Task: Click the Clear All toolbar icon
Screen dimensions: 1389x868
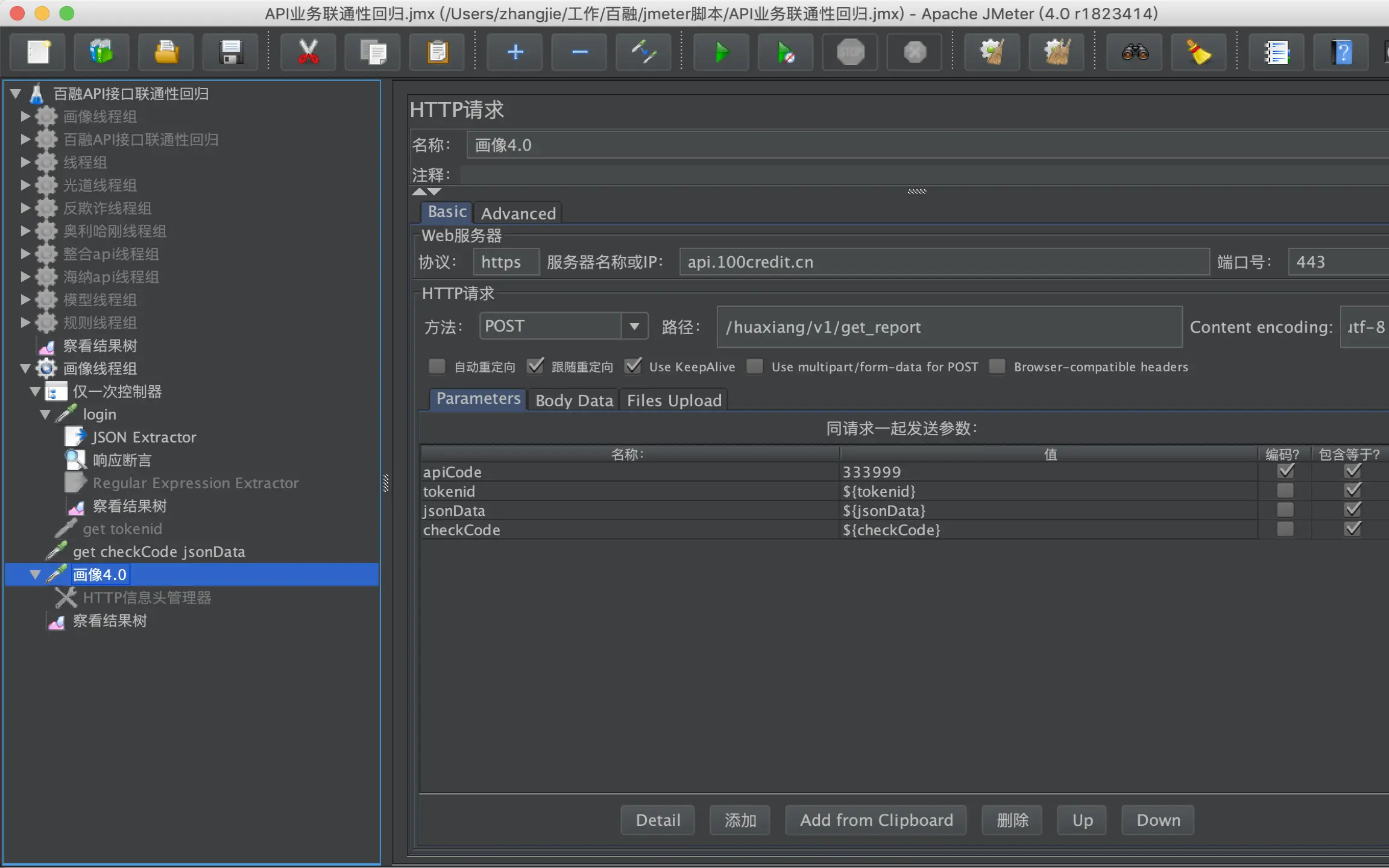Action: [1056, 52]
